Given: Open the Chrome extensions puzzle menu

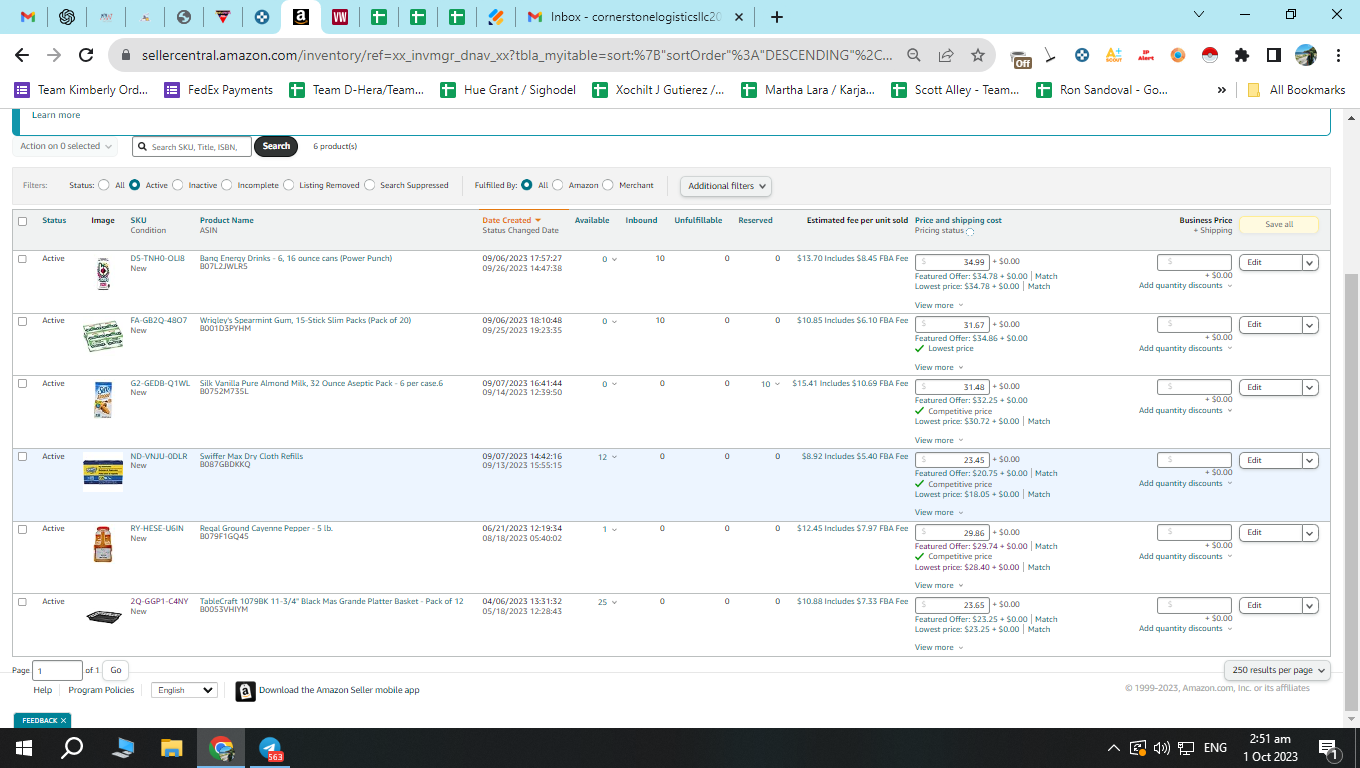Looking at the screenshot, I should pyautogui.click(x=1242, y=56).
